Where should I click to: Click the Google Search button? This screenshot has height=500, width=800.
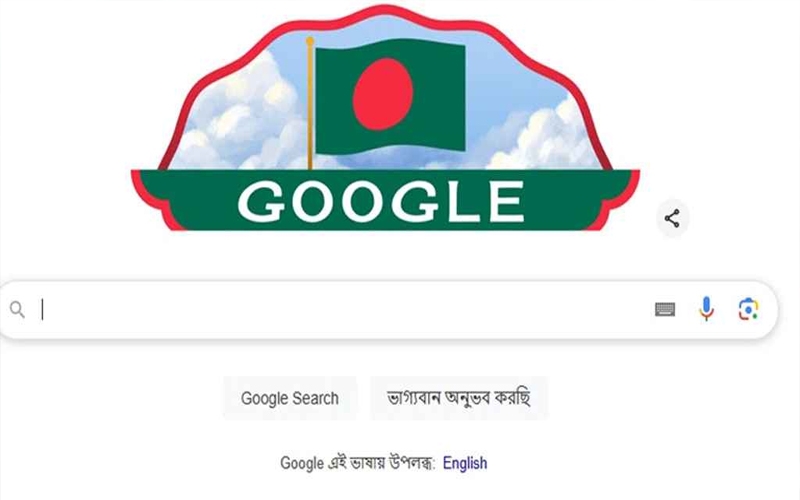point(290,398)
